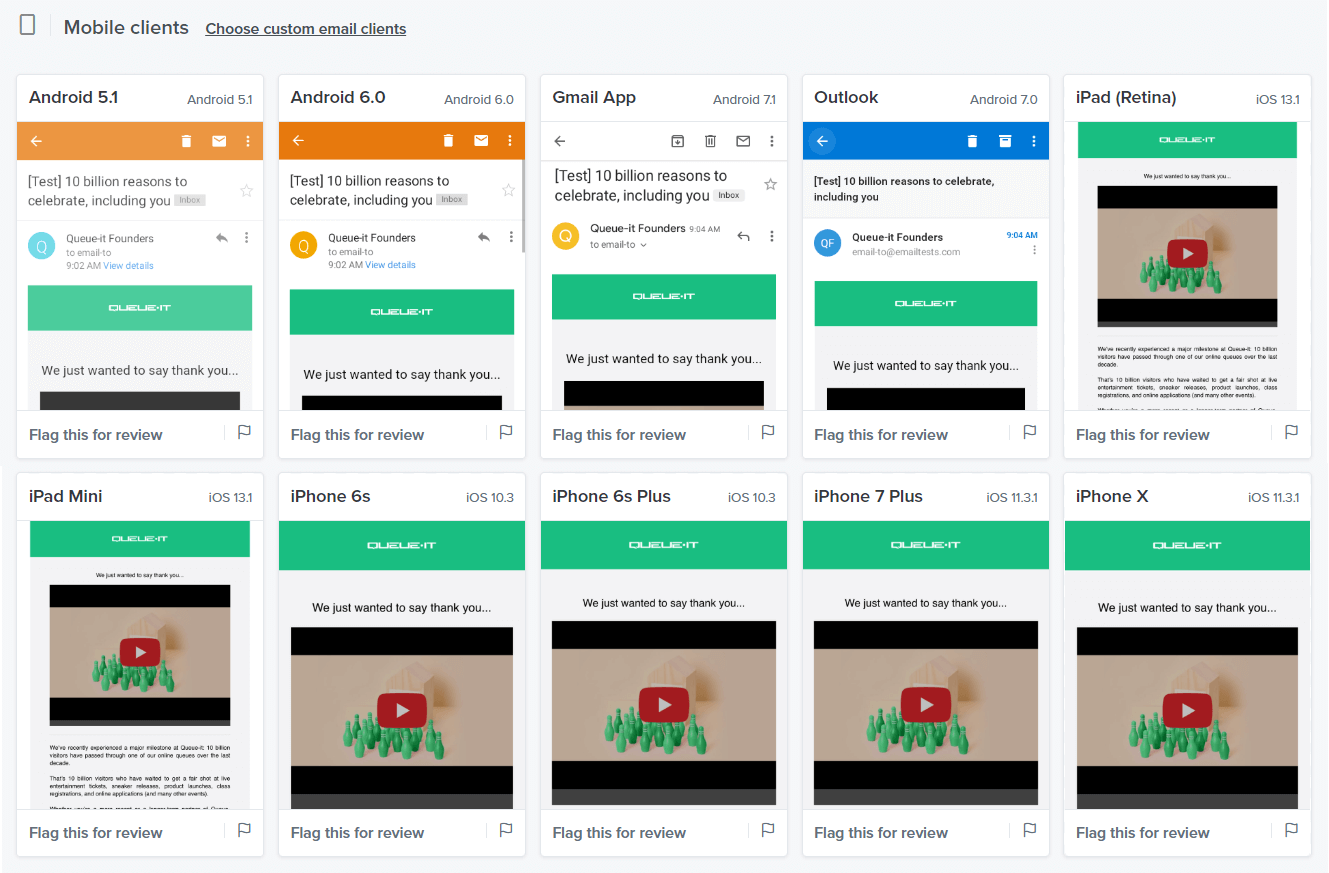Click View details in Android 6.0 preview
Viewport: 1329px width, 873px height.
pyautogui.click(x=390, y=265)
